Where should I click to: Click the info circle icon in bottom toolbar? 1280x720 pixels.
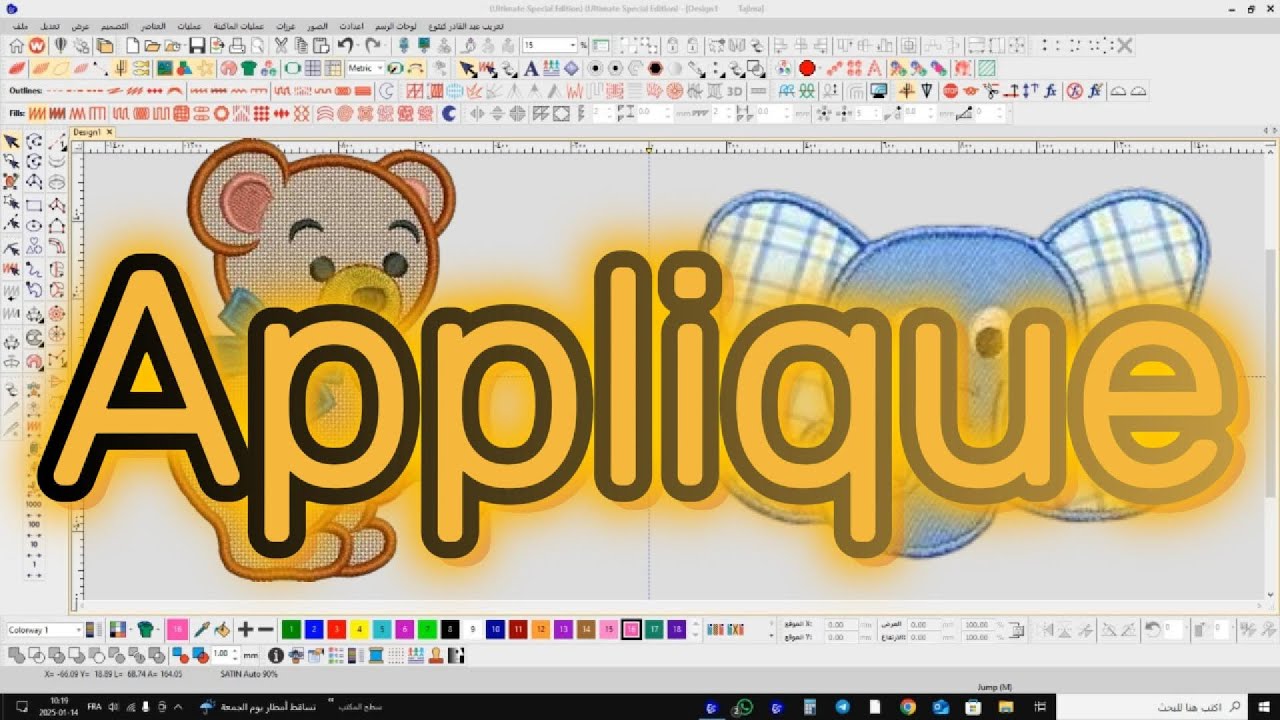click(x=276, y=656)
